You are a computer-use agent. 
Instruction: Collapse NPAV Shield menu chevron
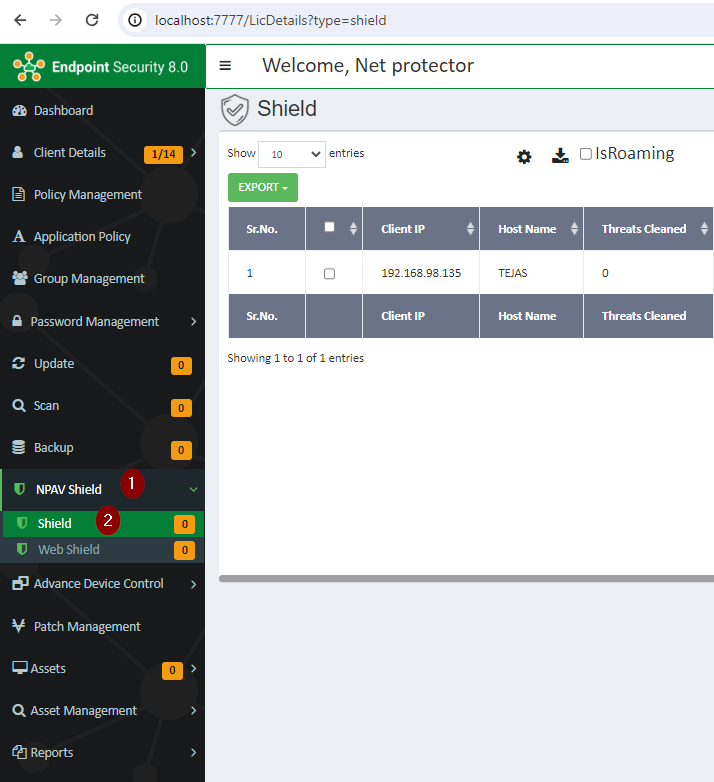193,490
